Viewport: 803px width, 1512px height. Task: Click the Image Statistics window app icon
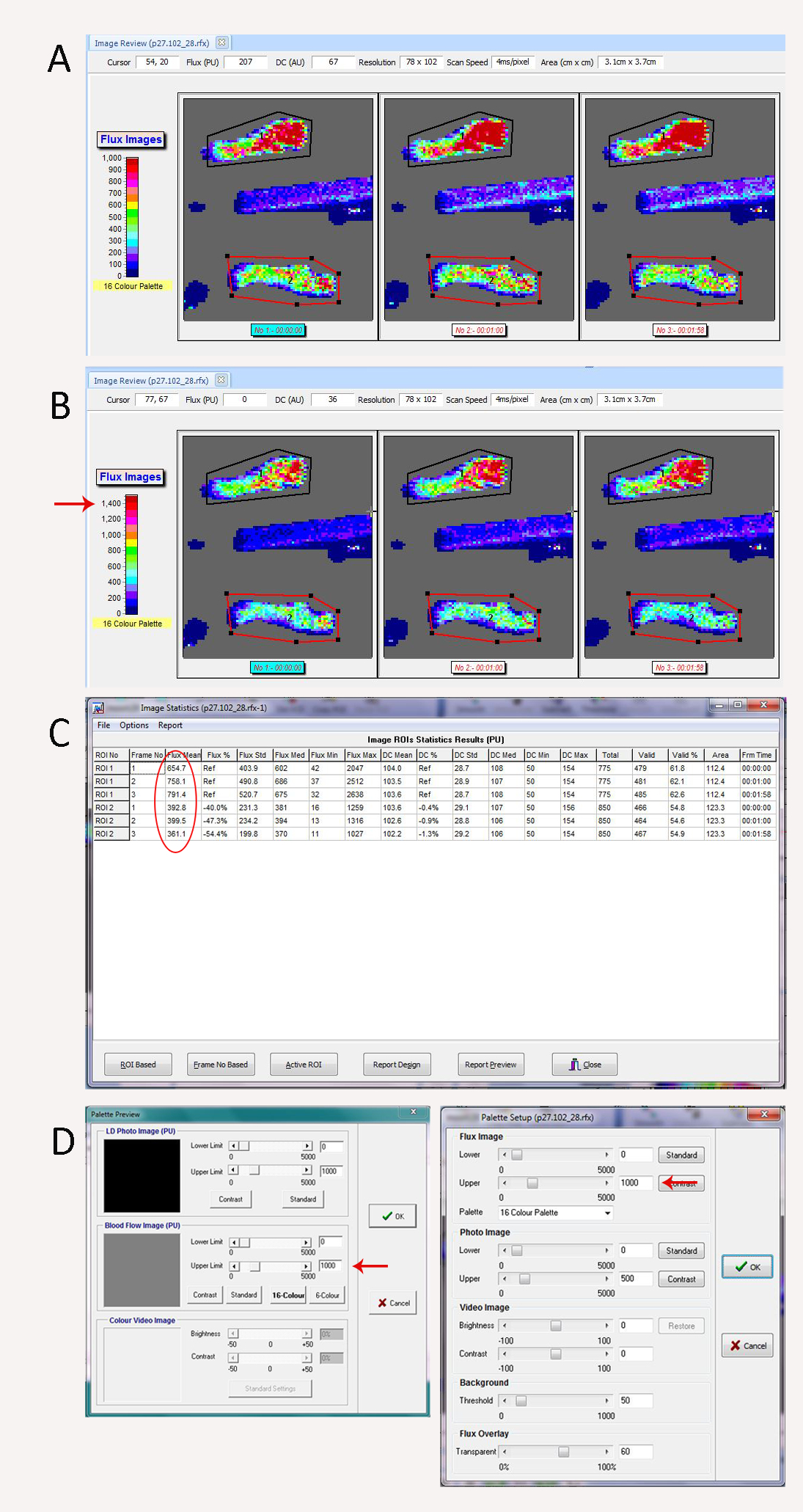tap(98, 708)
